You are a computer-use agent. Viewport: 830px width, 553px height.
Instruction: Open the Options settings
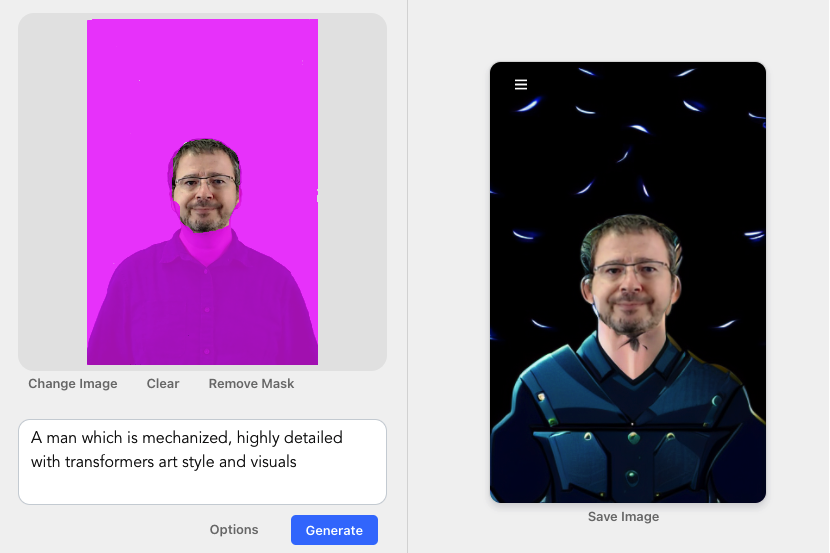[234, 530]
